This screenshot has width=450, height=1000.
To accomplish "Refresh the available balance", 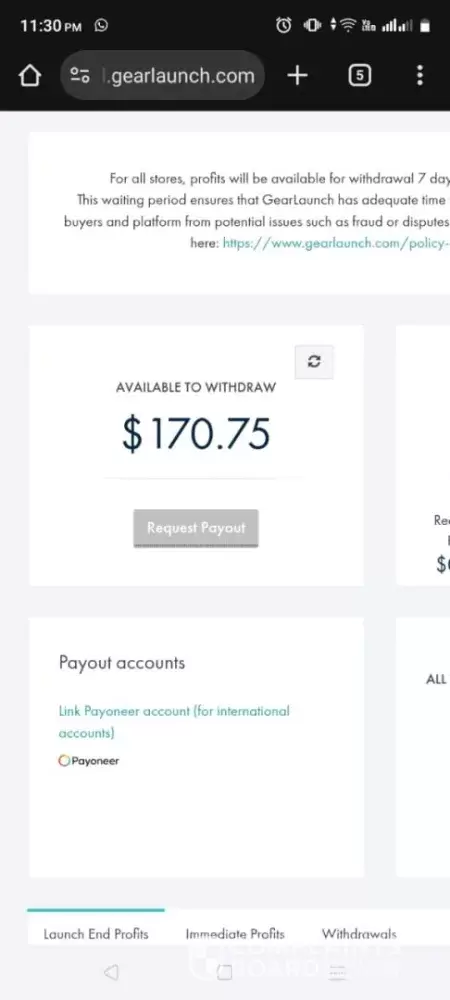I will pyautogui.click(x=314, y=362).
